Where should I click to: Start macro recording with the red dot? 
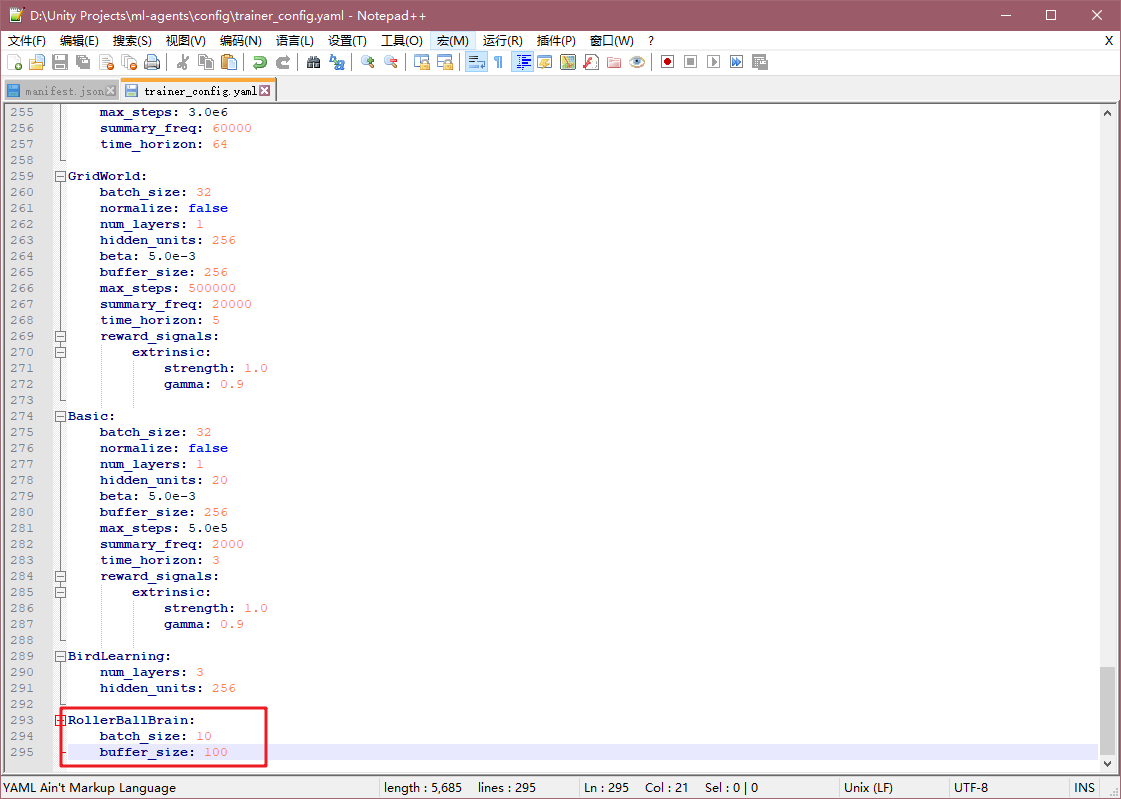(667, 62)
